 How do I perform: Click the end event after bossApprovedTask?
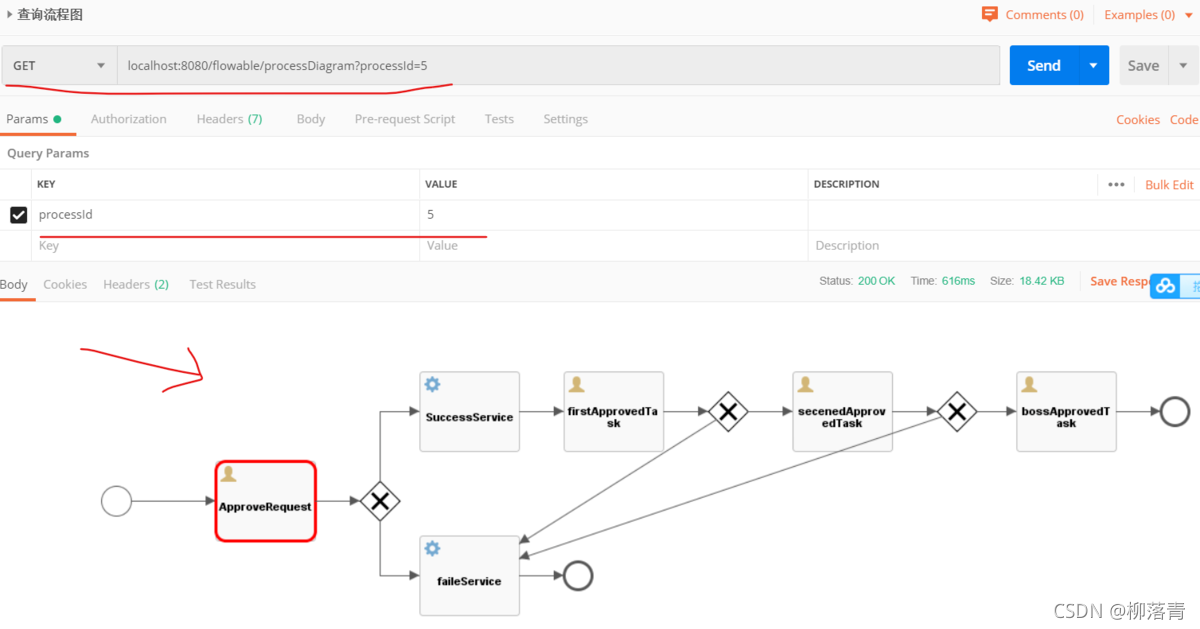1175,411
